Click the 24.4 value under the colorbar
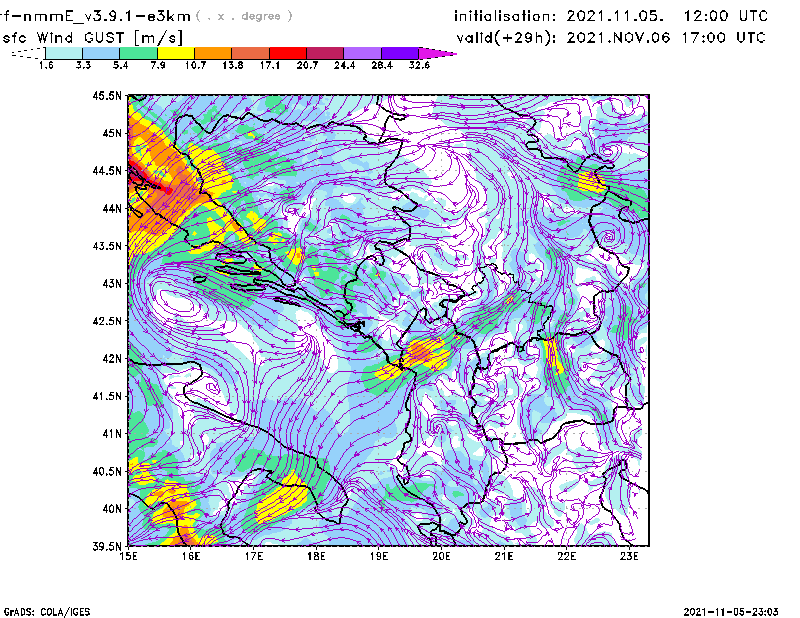The image size is (800, 618). click(344, 65)
